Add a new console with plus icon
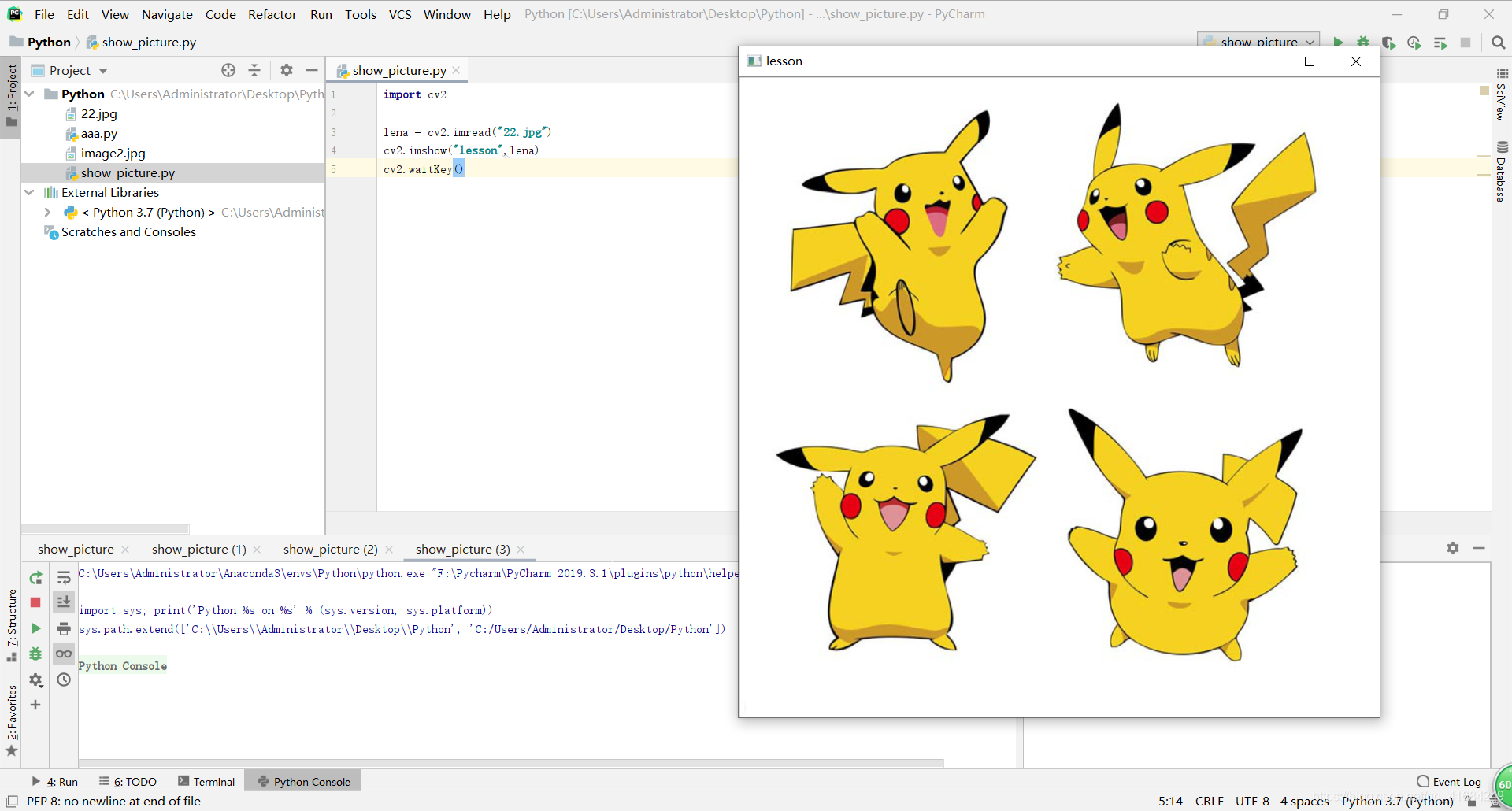This screenshot has height=811, width=1512. point(35,705)
